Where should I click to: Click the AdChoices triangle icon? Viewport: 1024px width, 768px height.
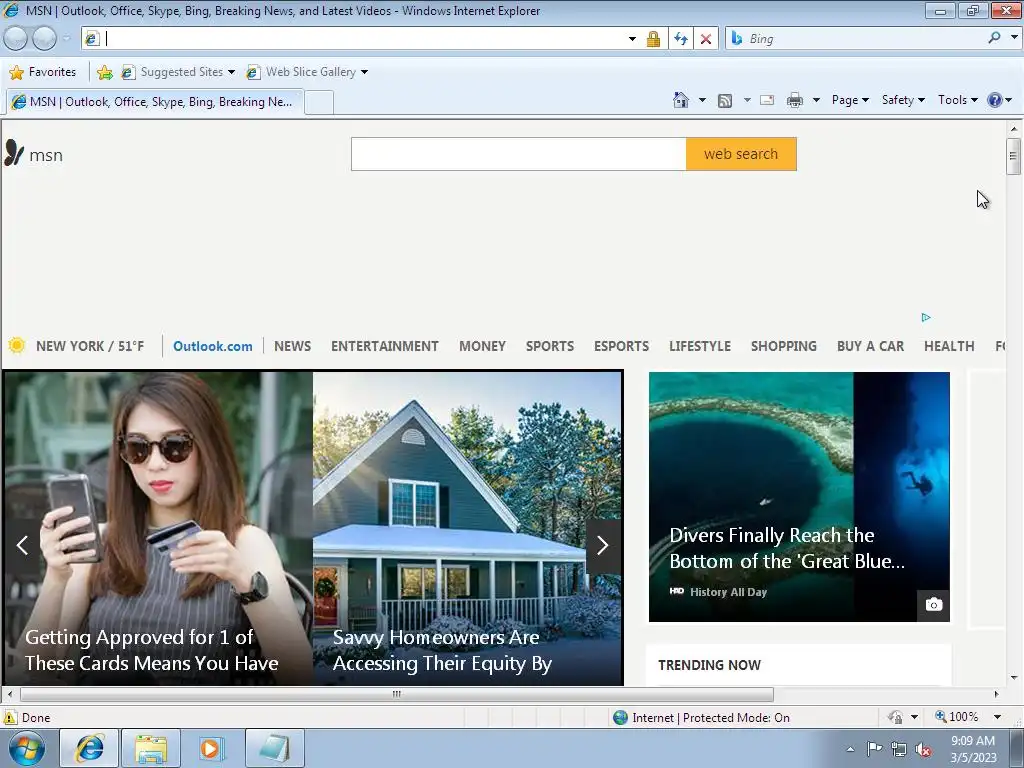pos(926,317)
